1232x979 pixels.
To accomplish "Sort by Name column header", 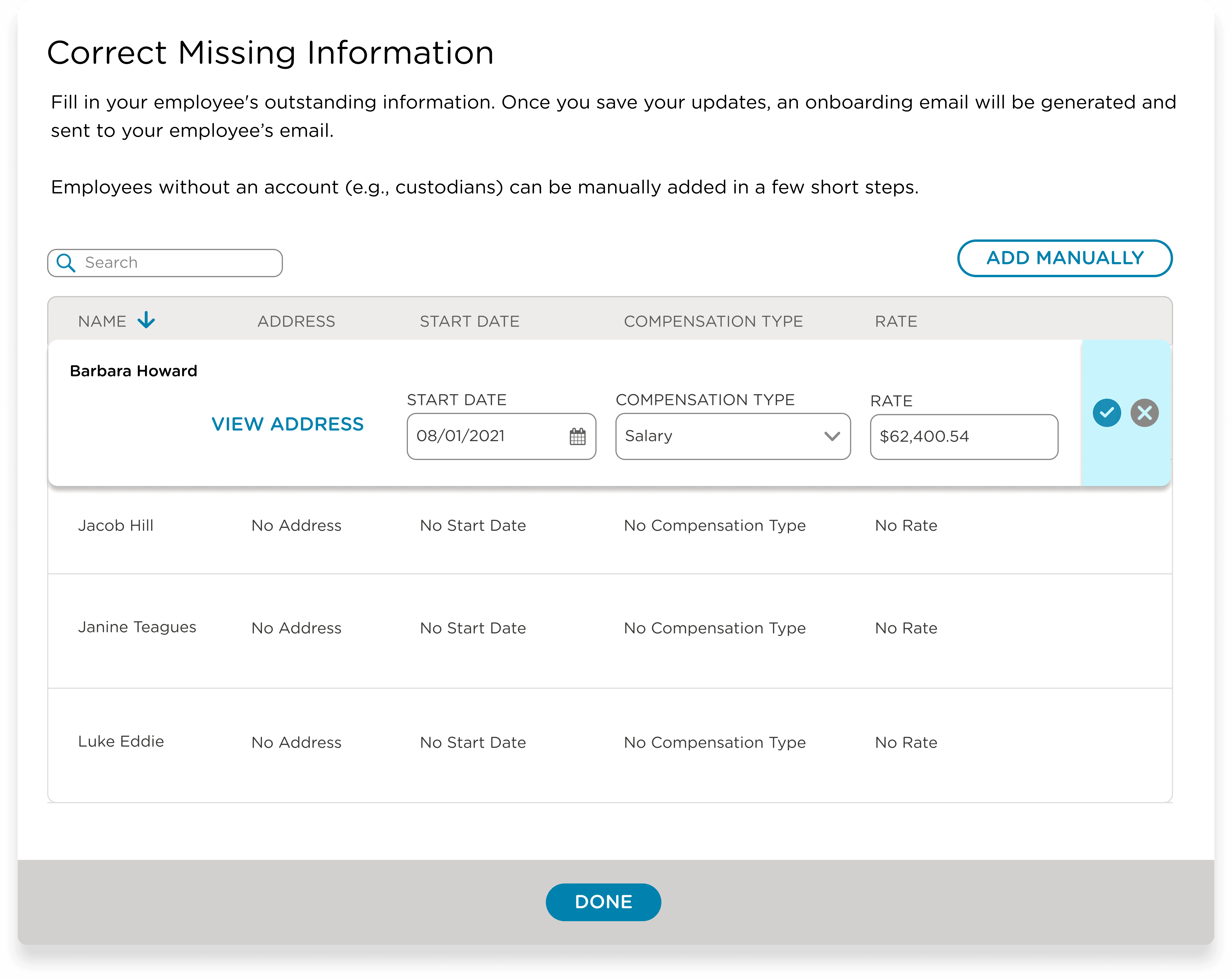I will point(102,321).
